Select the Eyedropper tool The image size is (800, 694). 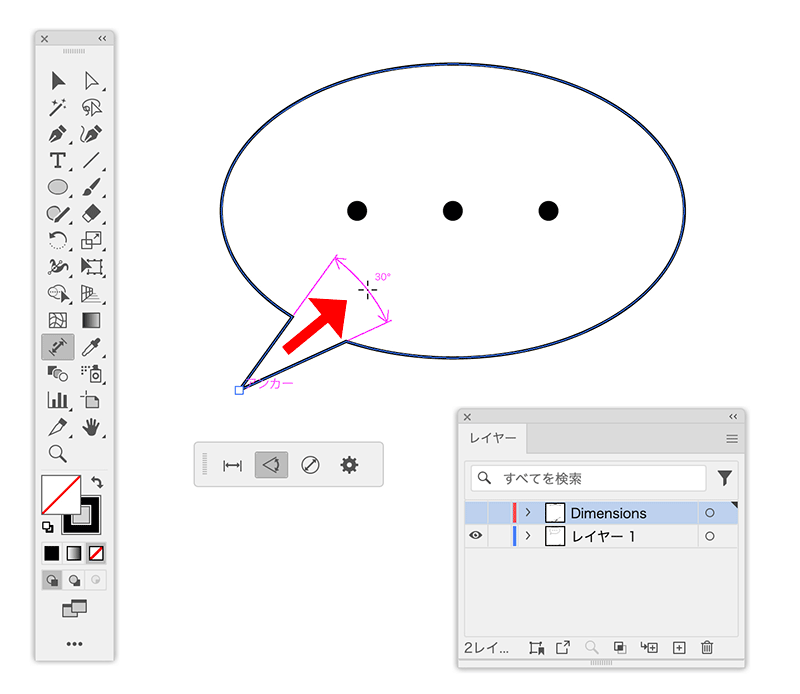pyautogui.click(x=91, y=347)
